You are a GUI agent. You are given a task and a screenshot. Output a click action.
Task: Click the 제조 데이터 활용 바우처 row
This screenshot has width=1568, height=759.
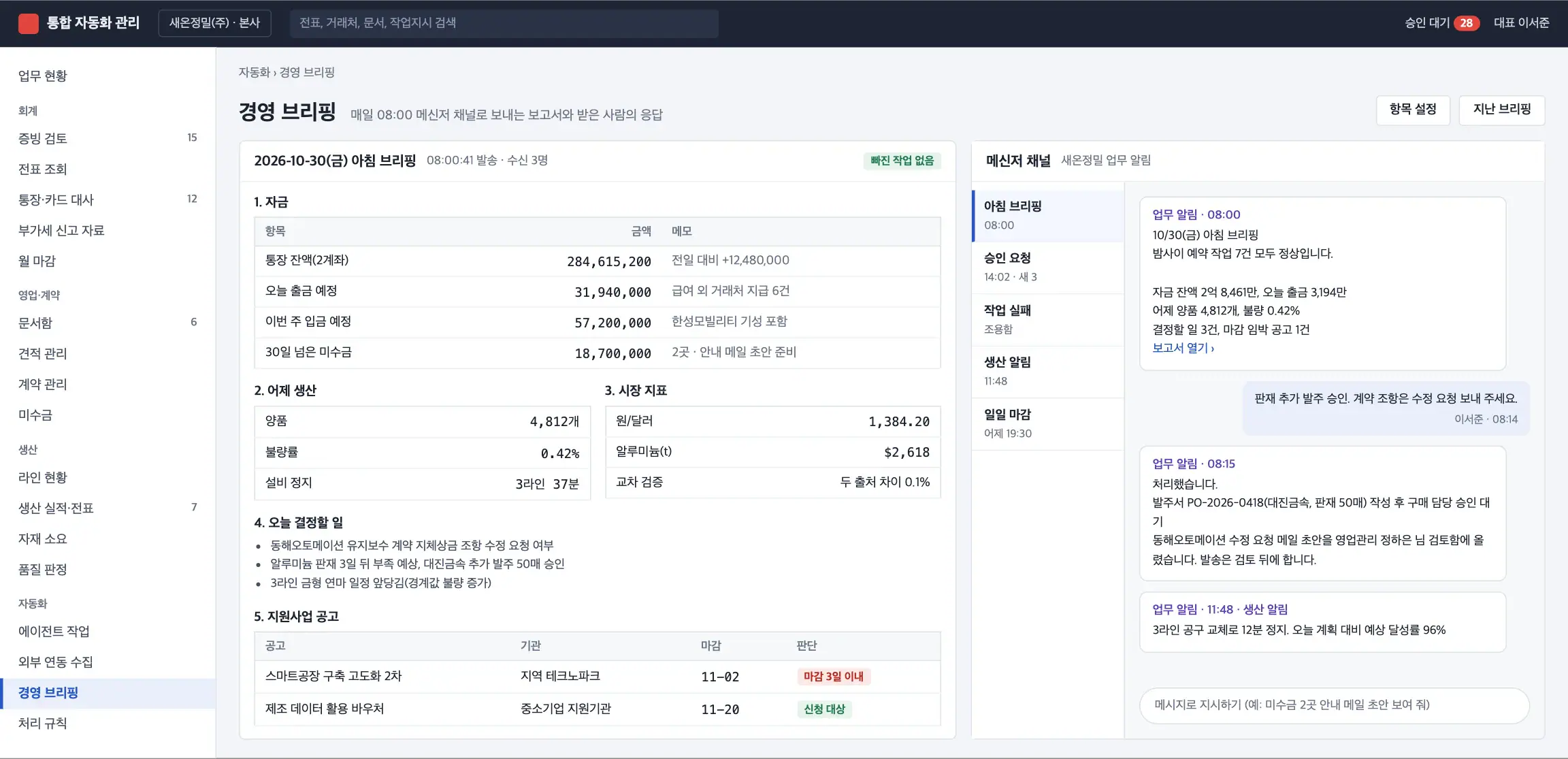[598, 709]
